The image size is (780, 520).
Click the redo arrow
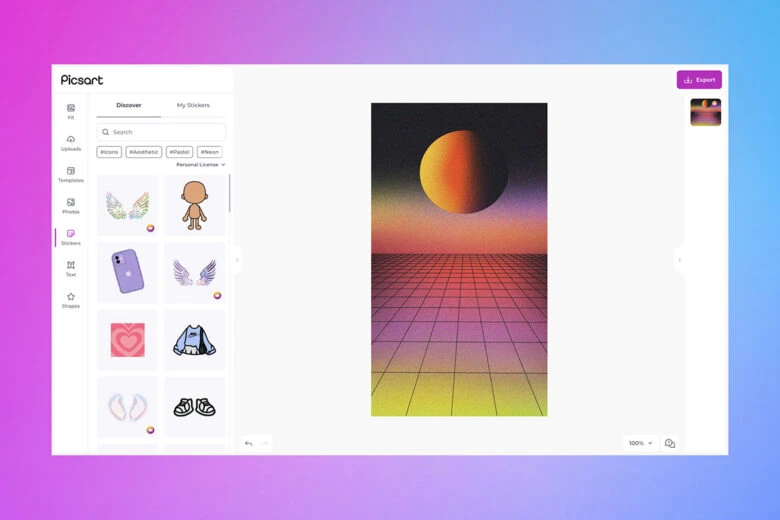(264, 443)
